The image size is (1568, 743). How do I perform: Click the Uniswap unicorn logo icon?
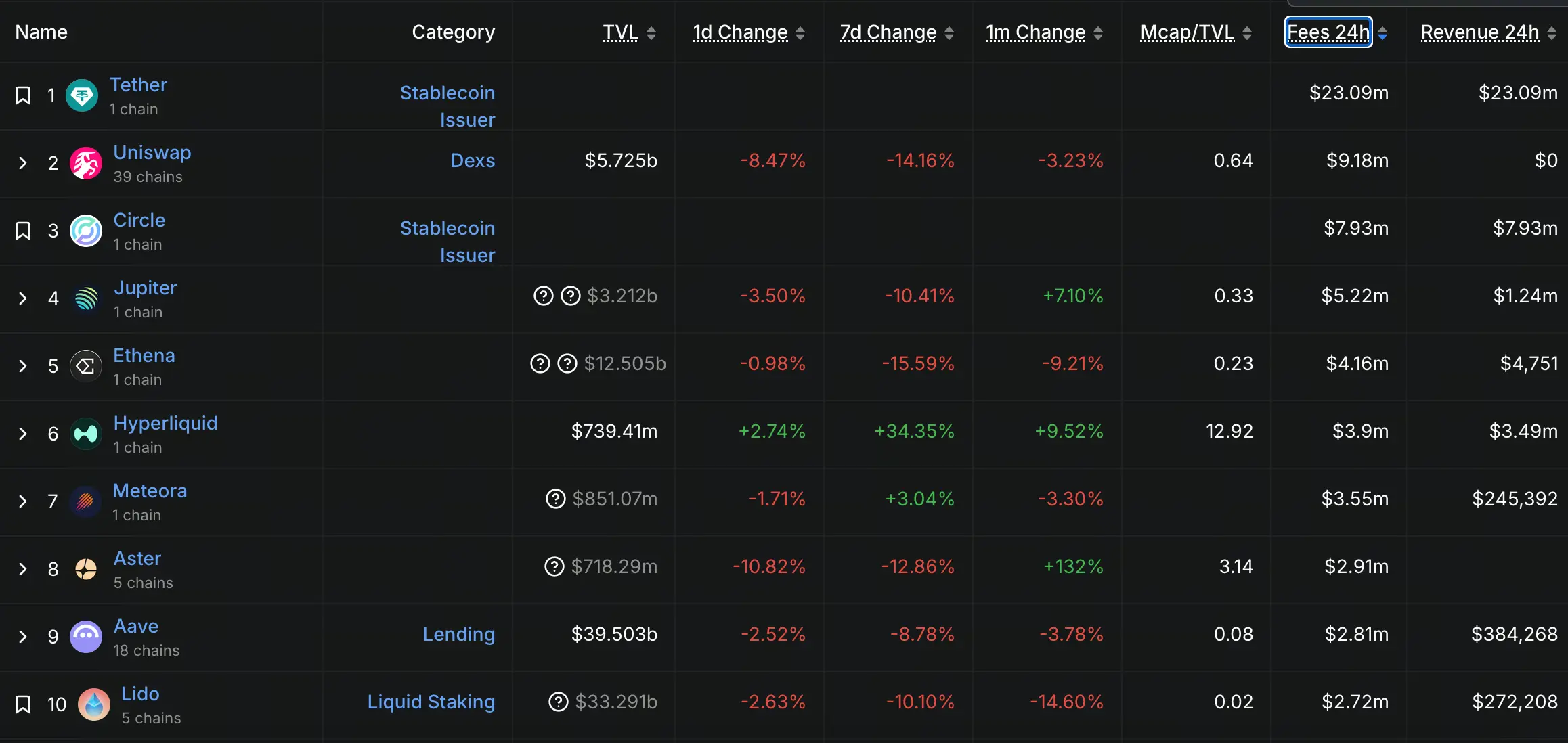tap(86, 163)
